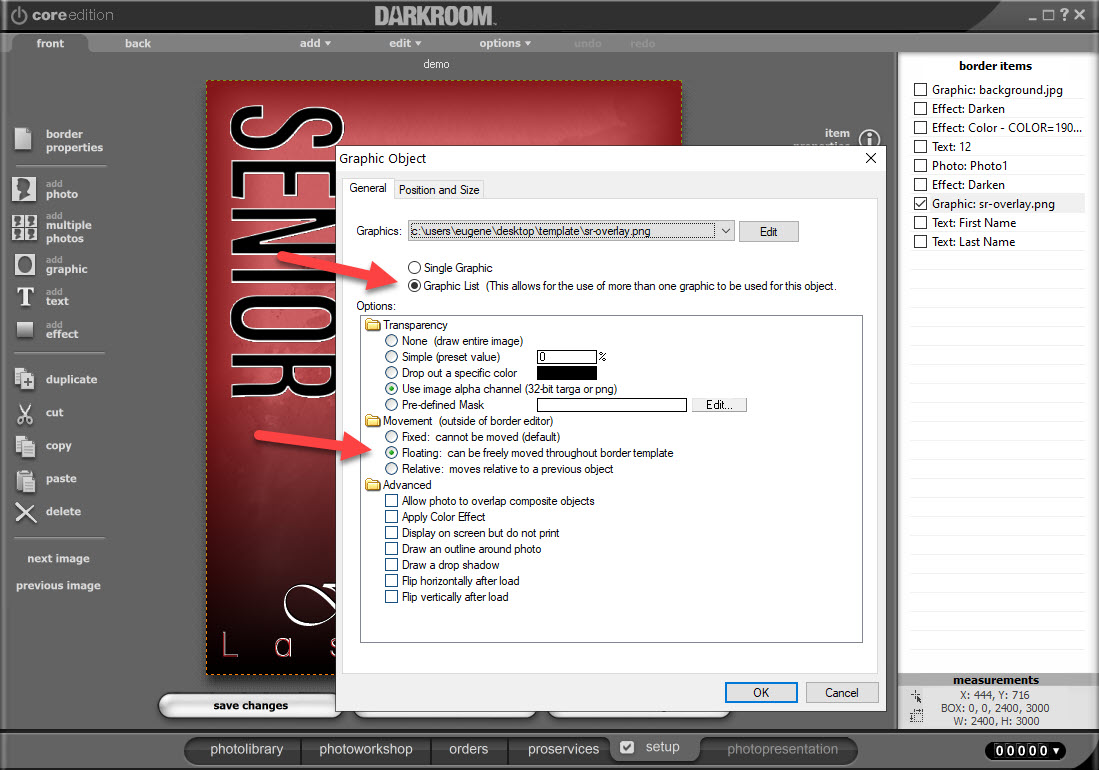Enable the Draw a drop shadow checkbox
This screenshot has height=770, width=1099.
[x=392, y=565]
